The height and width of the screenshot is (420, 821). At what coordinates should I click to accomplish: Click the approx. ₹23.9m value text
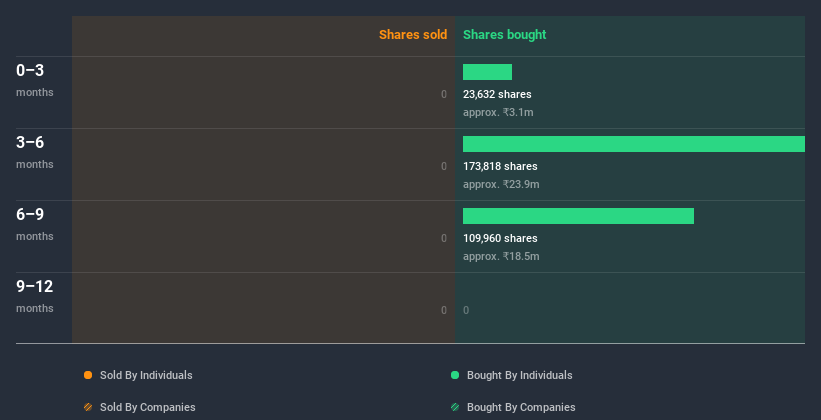(501, 184)
